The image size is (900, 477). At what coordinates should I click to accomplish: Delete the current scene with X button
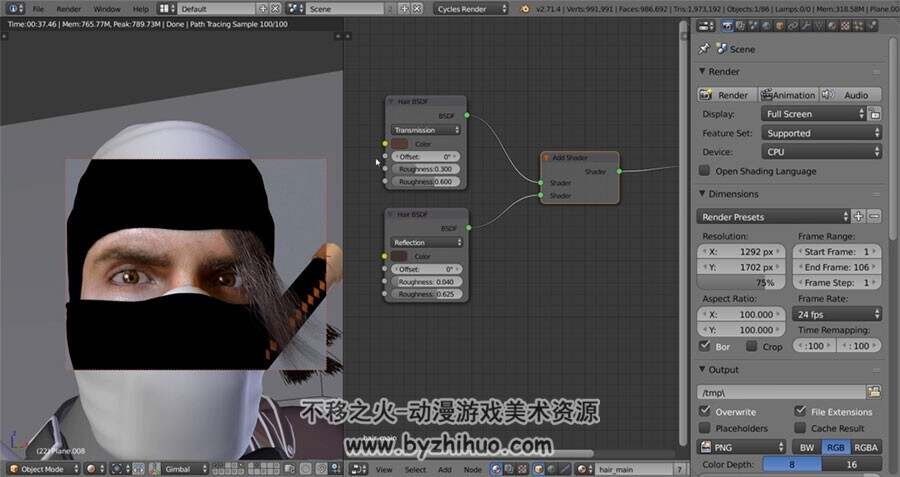point(417,9)
